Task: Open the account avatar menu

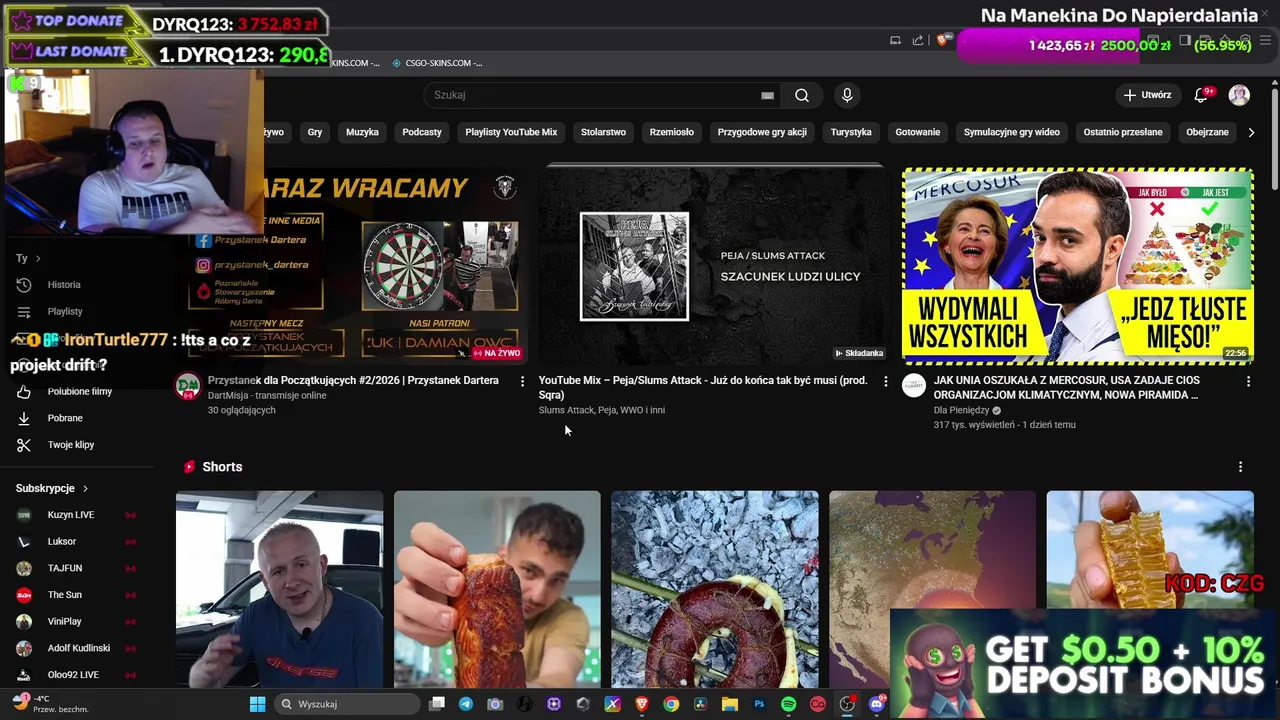Action: click(x=1239, y=95)
